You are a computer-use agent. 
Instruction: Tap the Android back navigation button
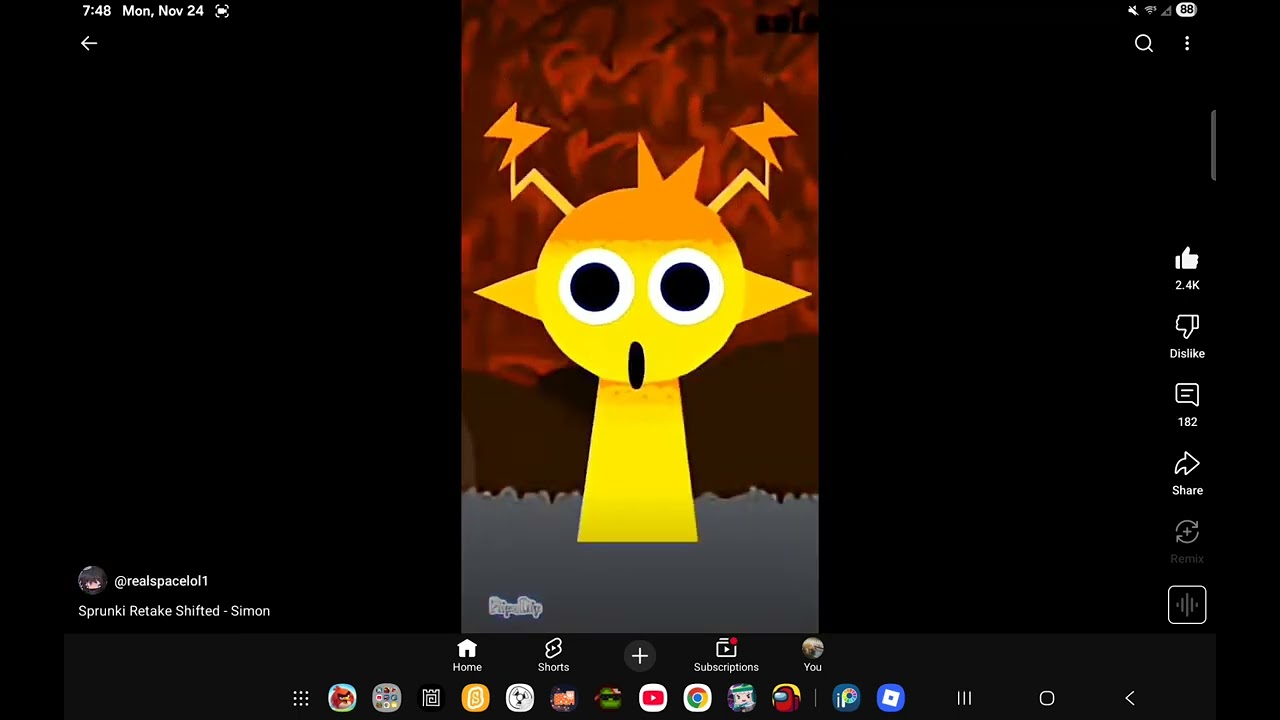coord(1130,698)
